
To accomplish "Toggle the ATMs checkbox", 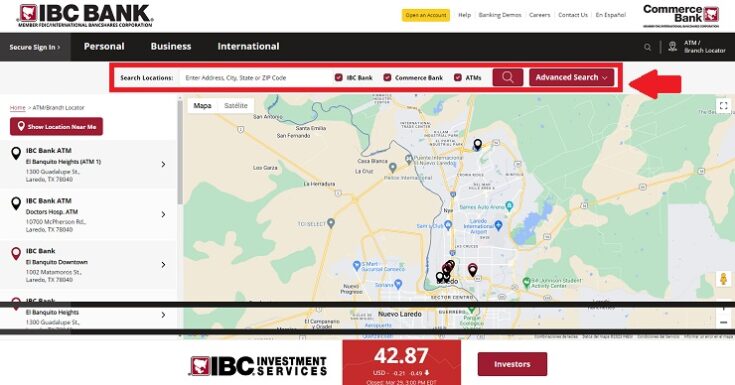I will pyautogui.click(x=458, y=77).
